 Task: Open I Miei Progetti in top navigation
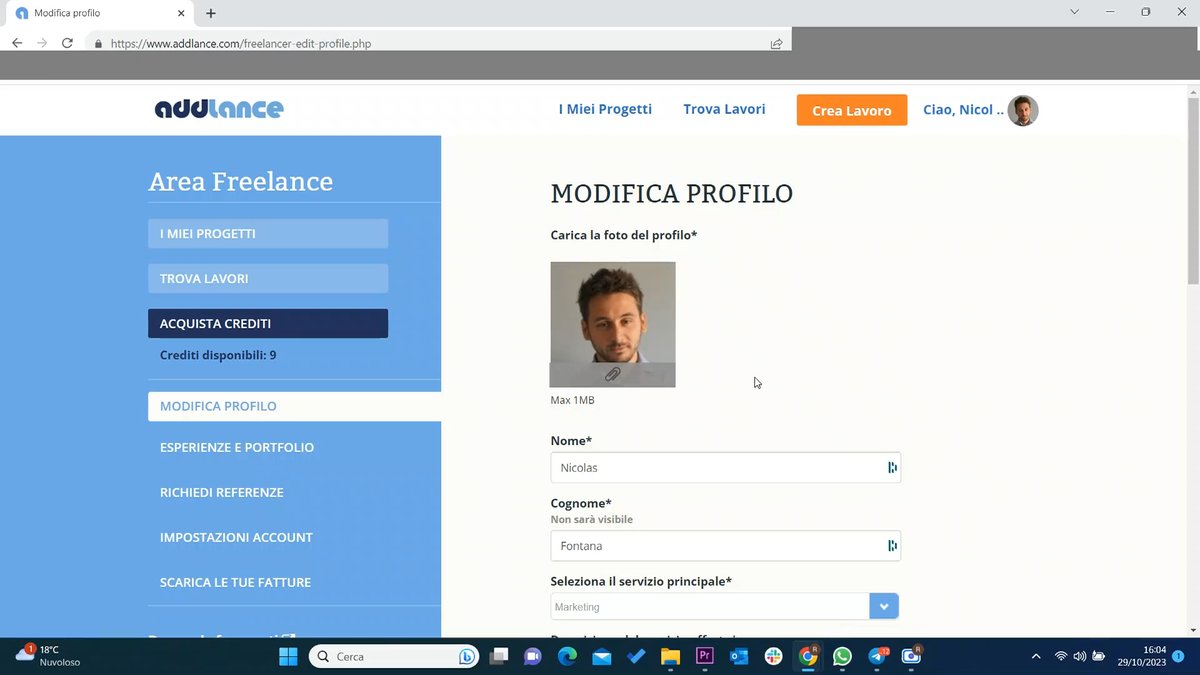click(605, 109)
